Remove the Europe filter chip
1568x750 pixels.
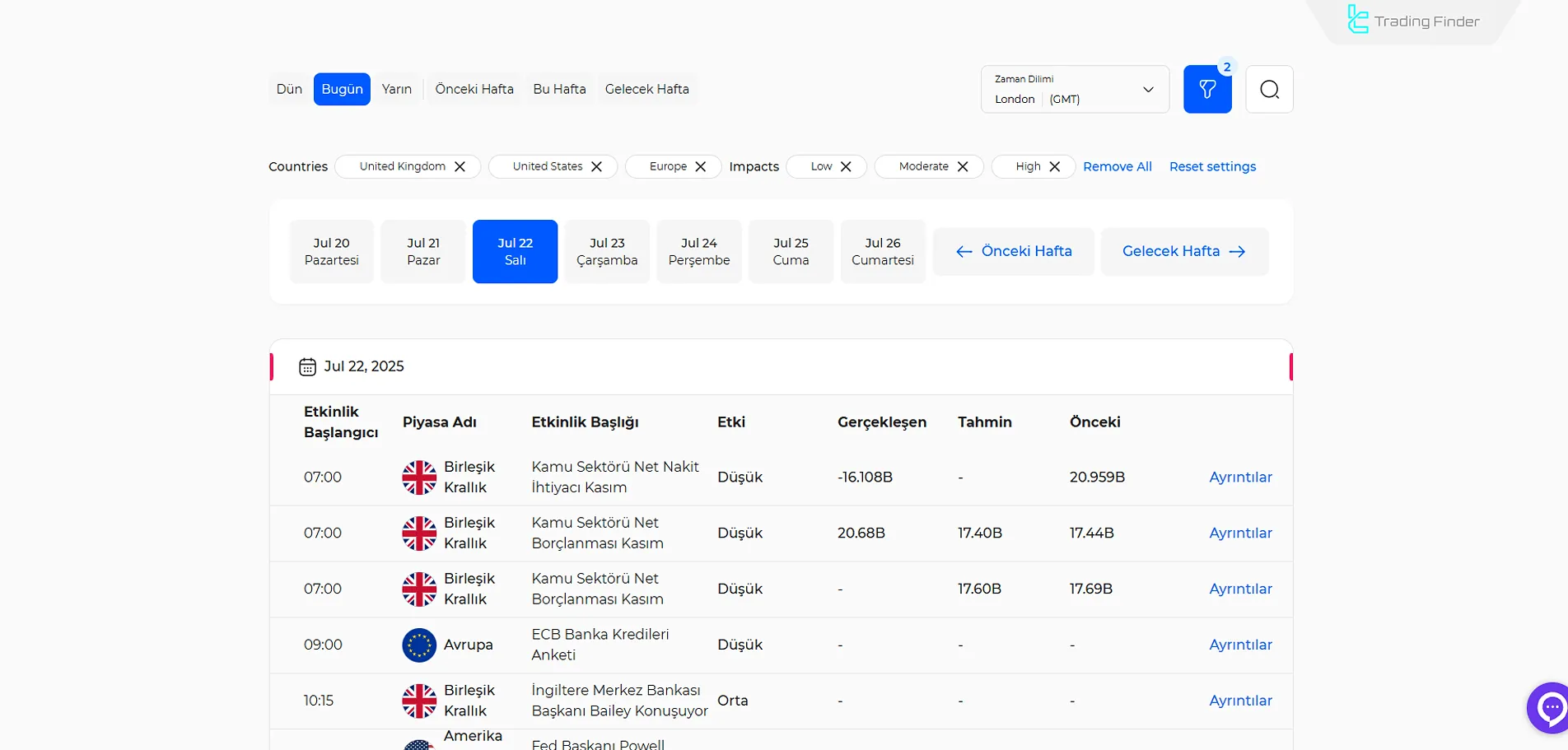[x=700, y=165]
